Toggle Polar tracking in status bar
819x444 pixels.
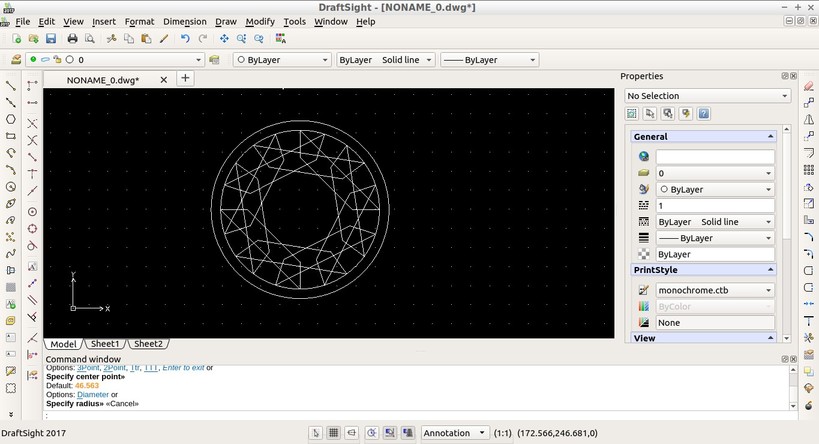click(371, 433)
